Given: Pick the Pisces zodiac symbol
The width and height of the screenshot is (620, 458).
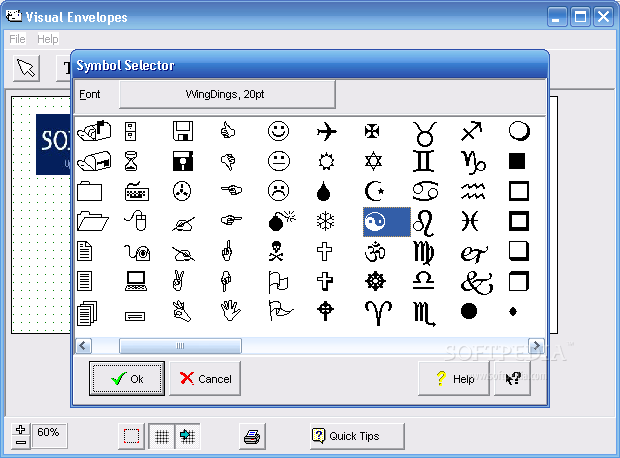Looking at the screenshot, I should point(470,221).
